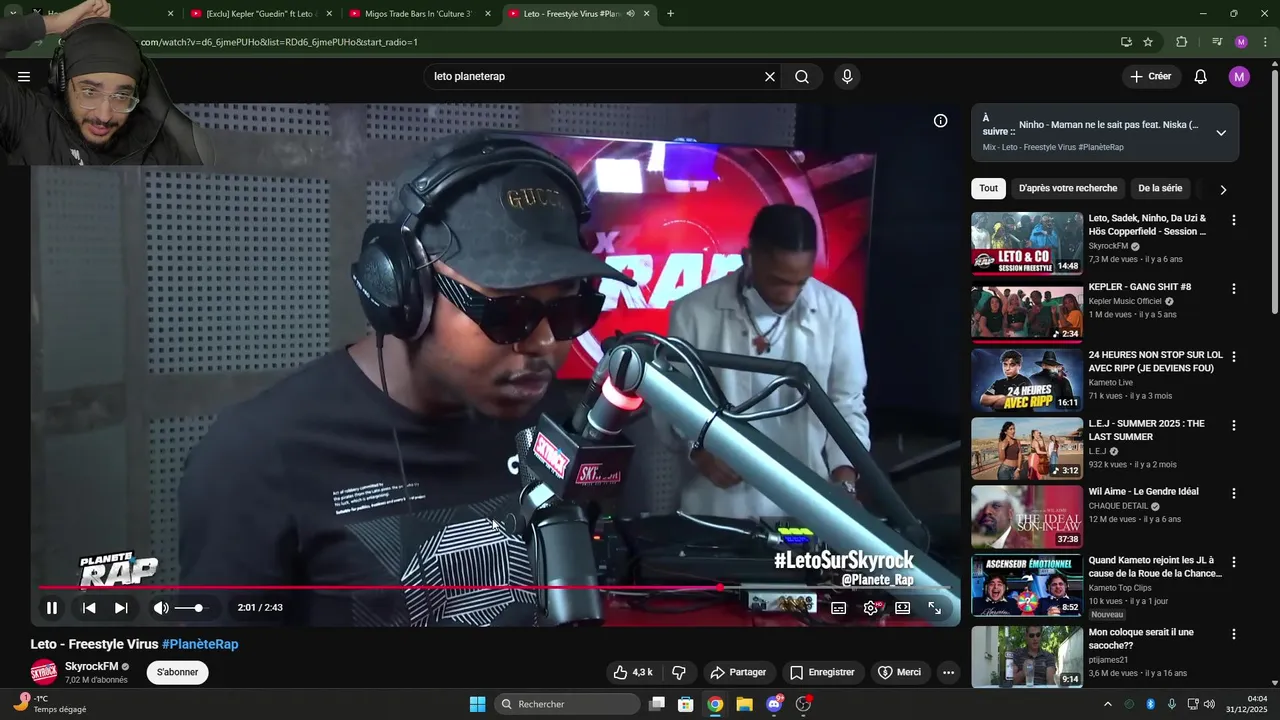The image size is (1280, 720).
Task: Open the SkyrockFM channel link
Action: click(91, 666)
